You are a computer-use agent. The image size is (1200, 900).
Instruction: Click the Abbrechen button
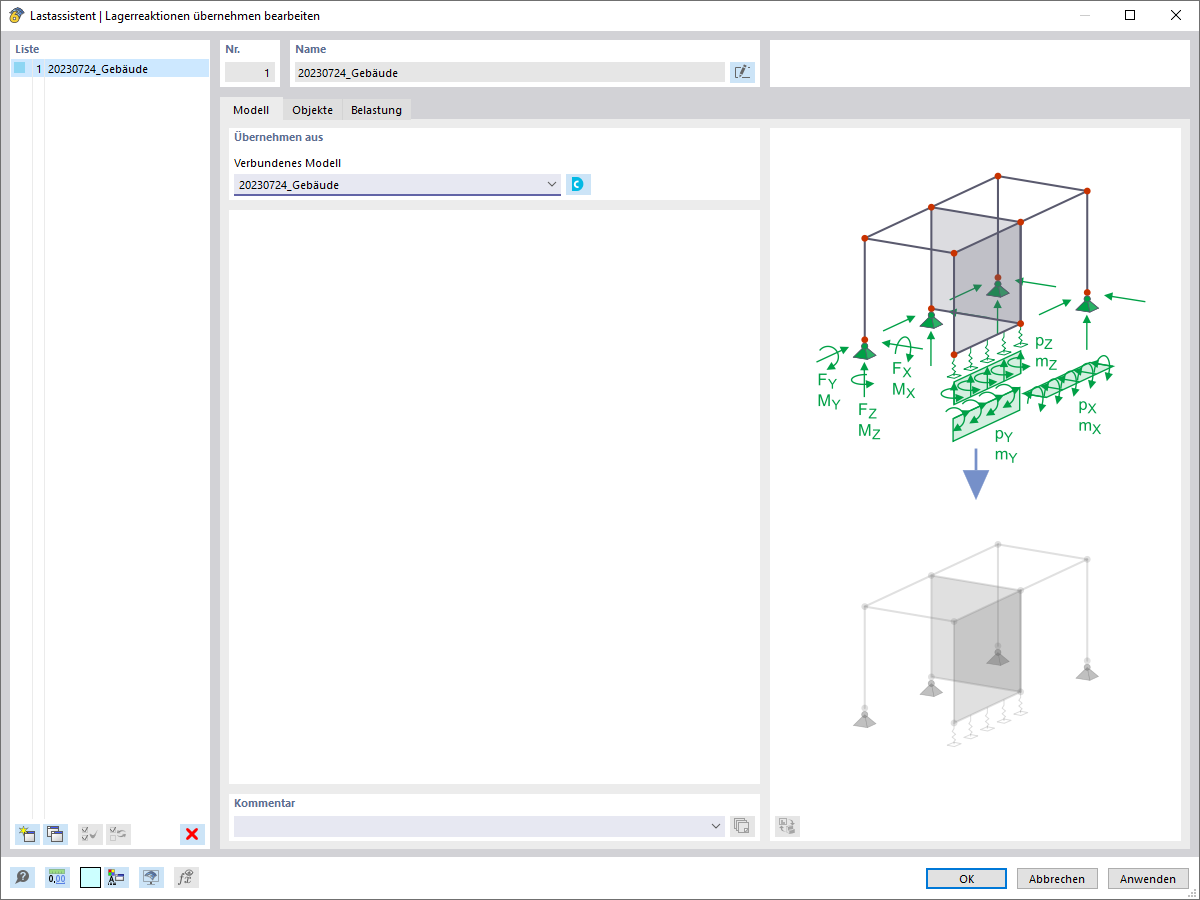tap(1057, 879)
